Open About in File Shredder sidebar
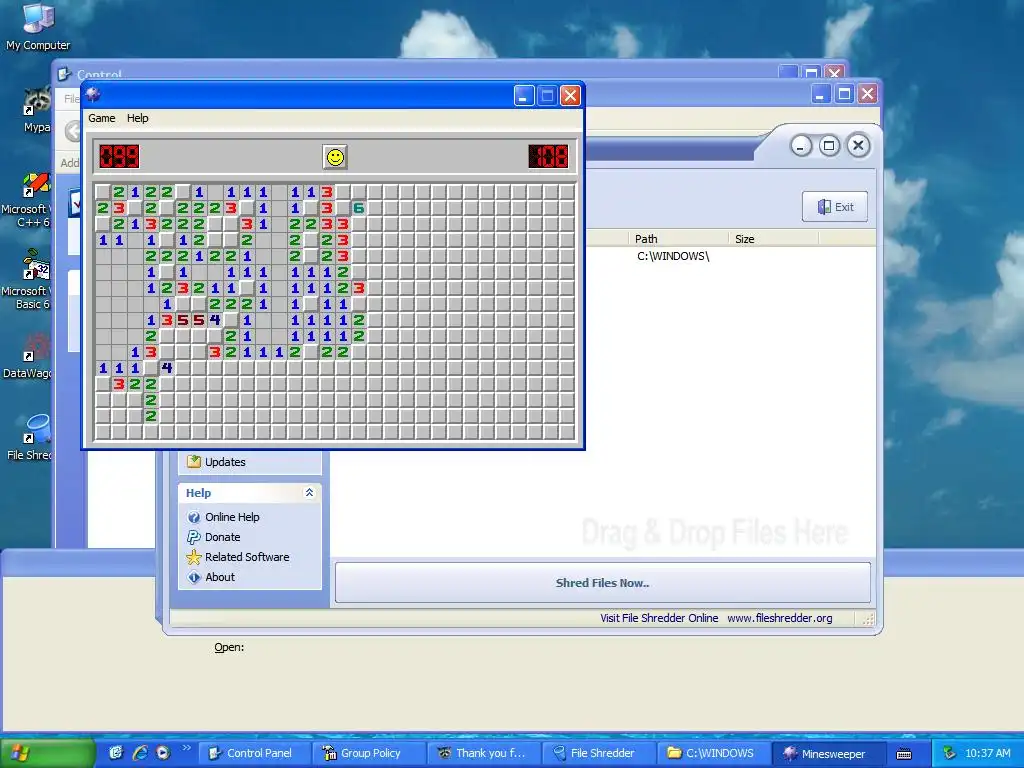The image size is (1024, 768). tap(220, 577)
